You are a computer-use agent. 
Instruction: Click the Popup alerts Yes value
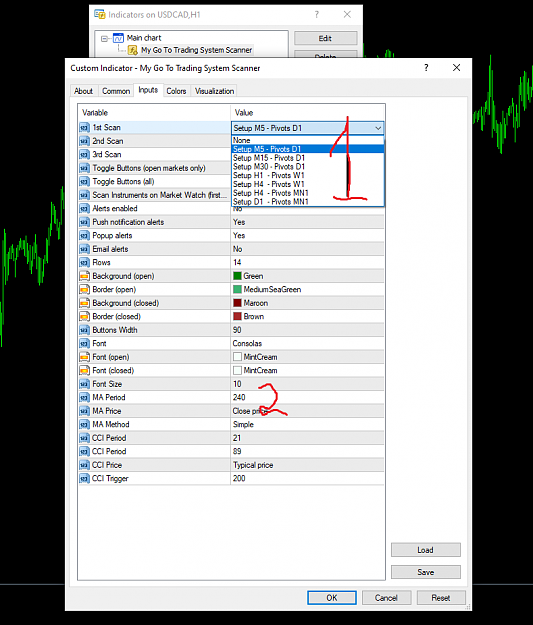click(239, 236)
